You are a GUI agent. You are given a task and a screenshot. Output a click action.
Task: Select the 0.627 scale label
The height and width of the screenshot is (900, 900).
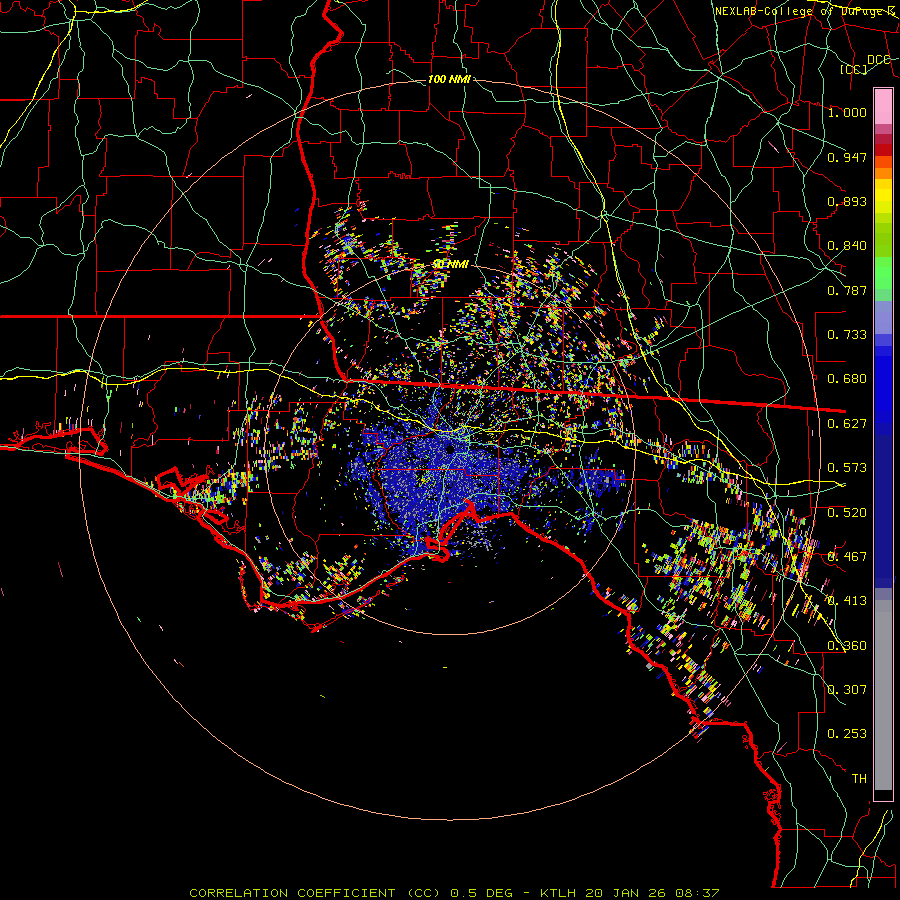pyautogui.click(x=847, y=424)
